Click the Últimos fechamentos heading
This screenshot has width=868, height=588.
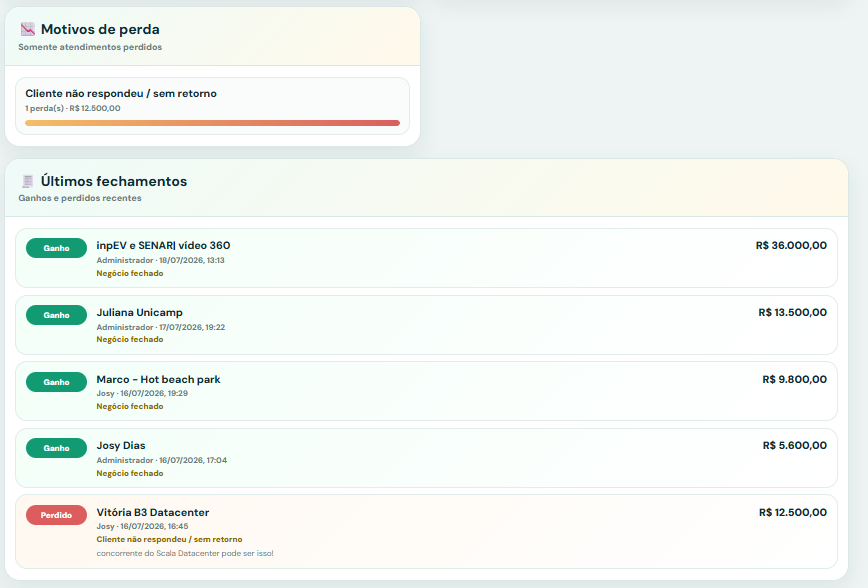(114, 181)
